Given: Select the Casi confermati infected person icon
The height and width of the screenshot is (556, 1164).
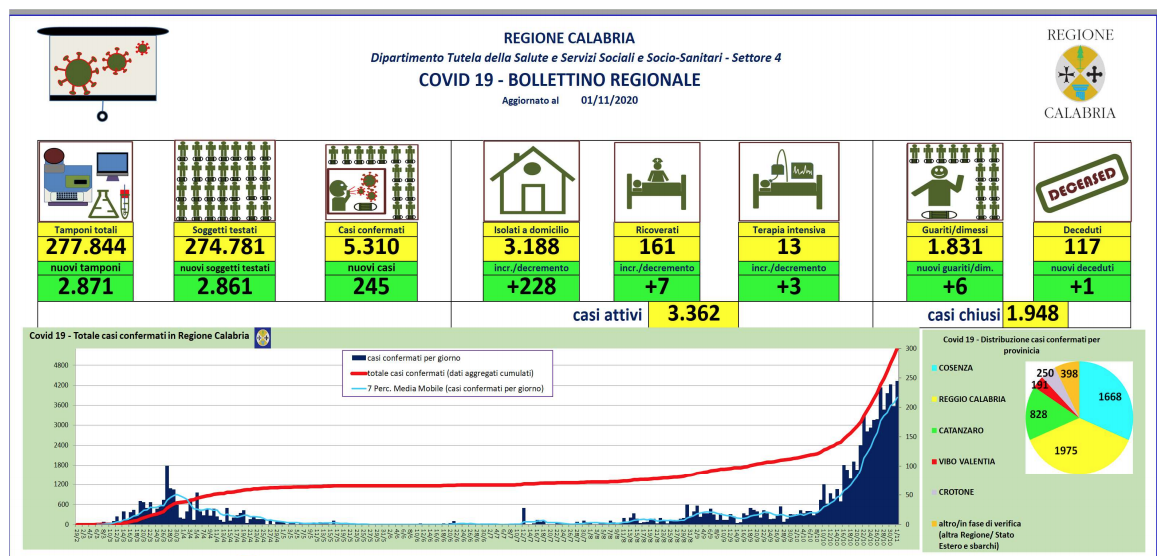Looking at the screenshot, I should 372,182.
